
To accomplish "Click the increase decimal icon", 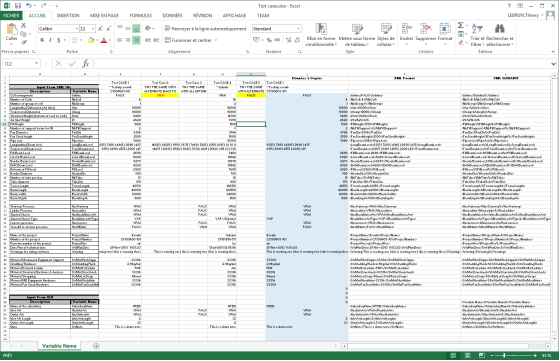I will [x=289, y=40].
